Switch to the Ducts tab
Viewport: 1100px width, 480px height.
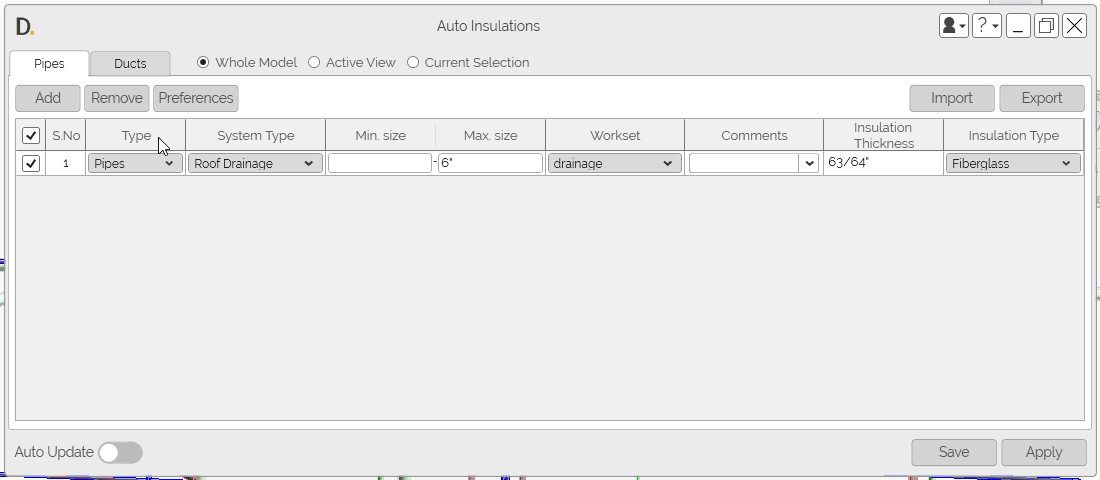click(x=130, y=63)
